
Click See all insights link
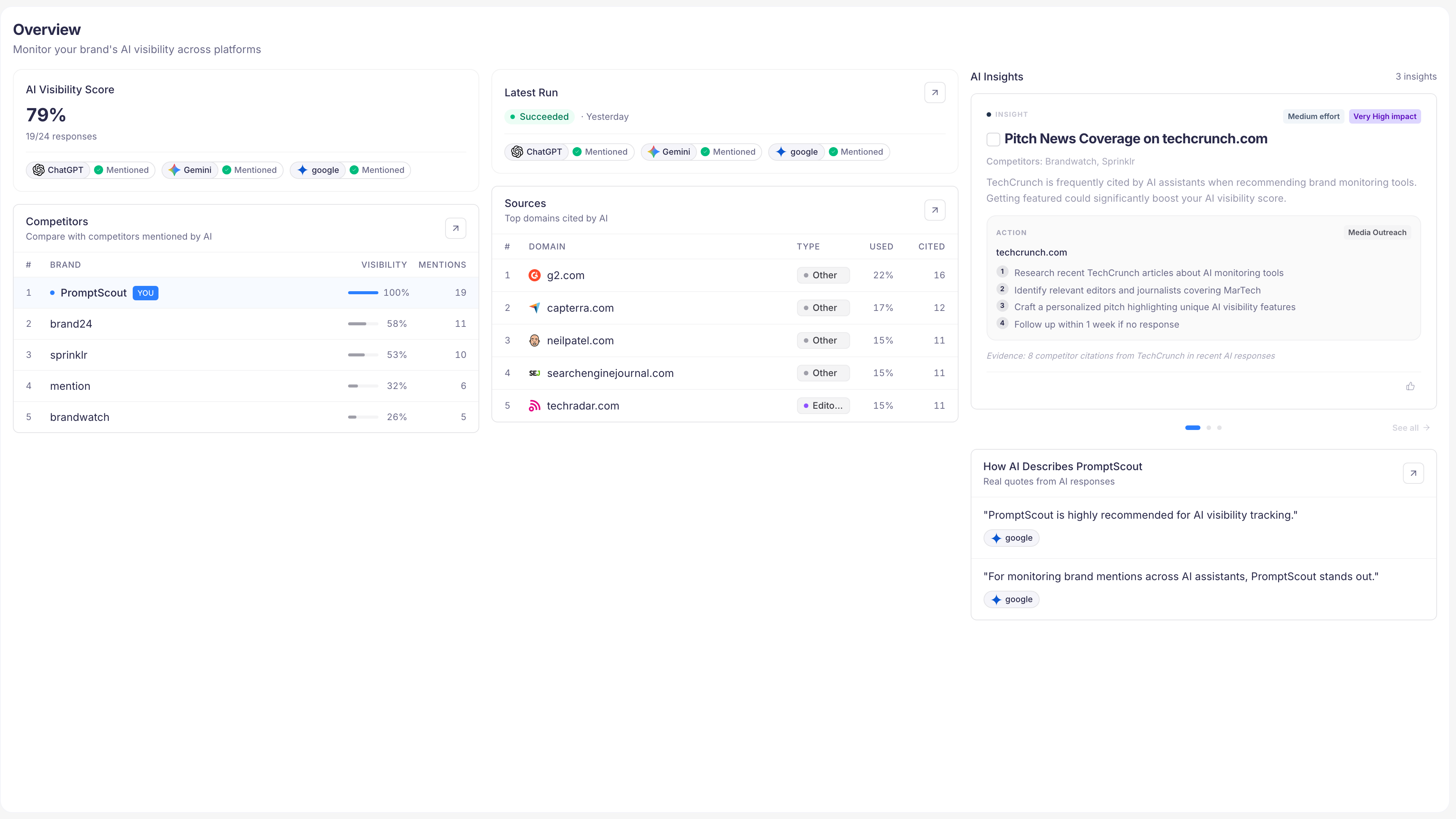click(x=1411, y=428)
